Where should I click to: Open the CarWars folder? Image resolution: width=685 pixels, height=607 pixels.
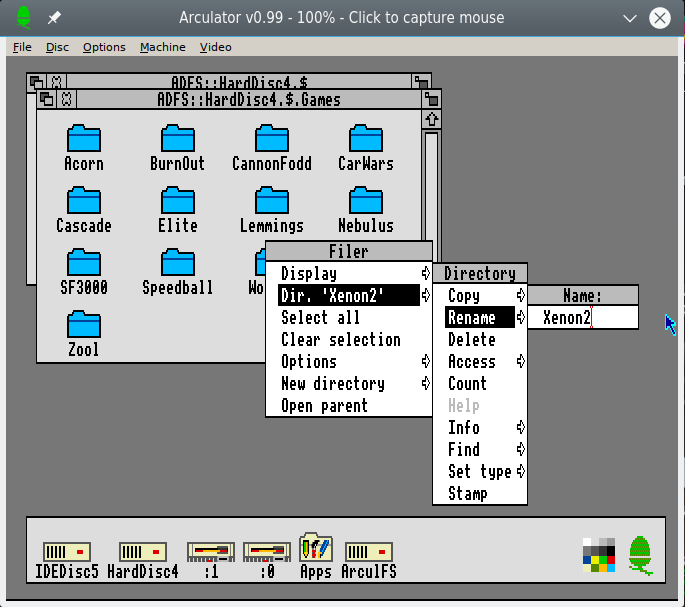coord(366,139)
